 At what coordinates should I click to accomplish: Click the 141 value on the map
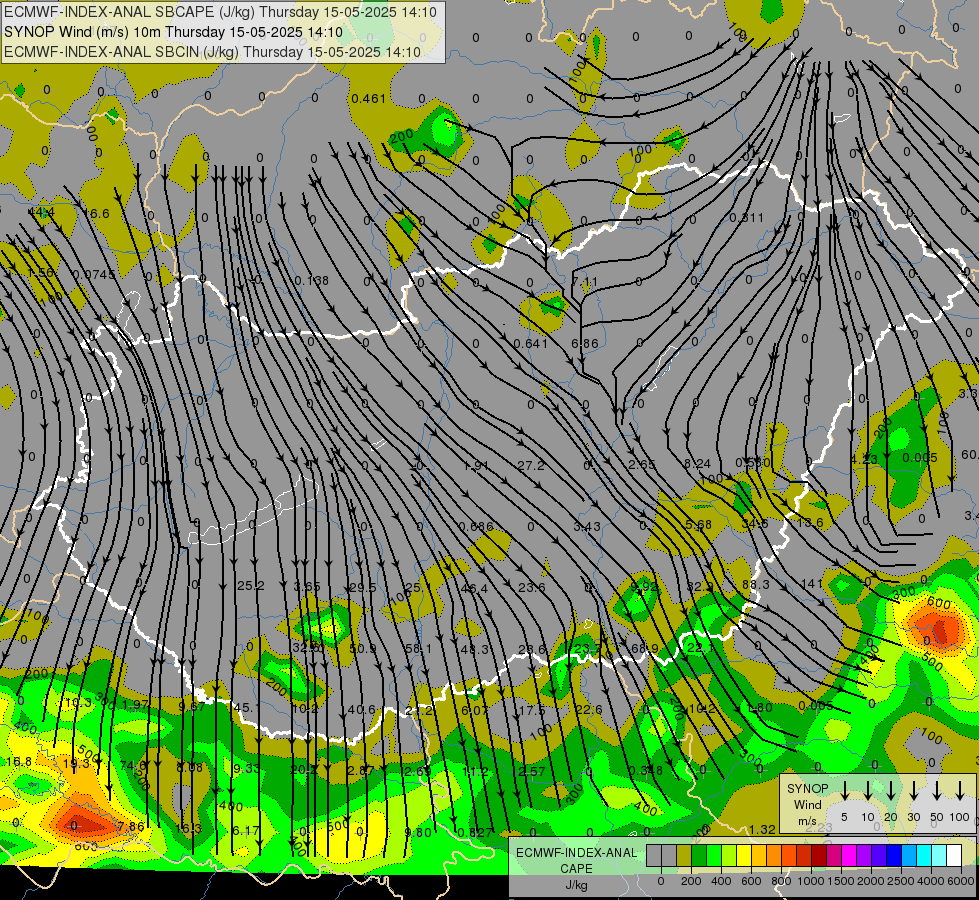tap(812, 583)
